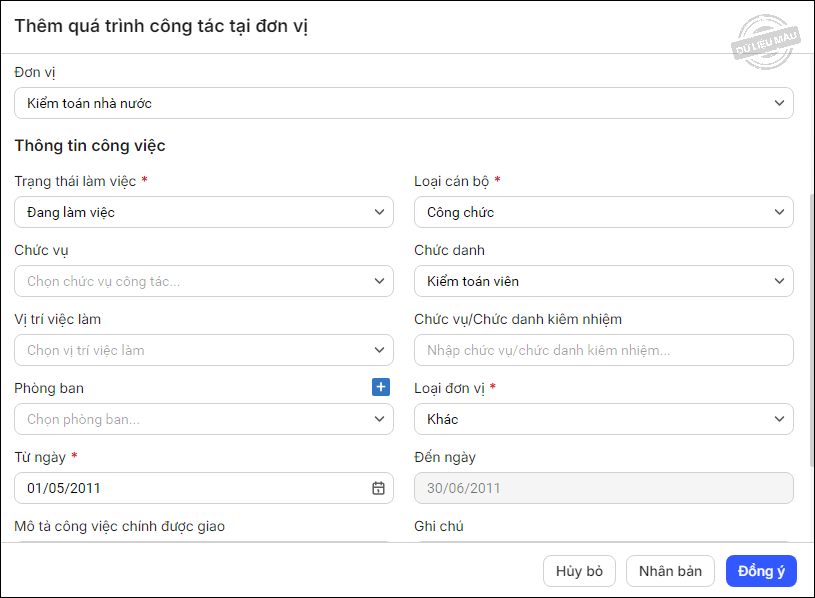The height and width of the screenshot is (598, 815).
Task: Open the Trạng thái làm việc dropdown
Action: [203, 212]
